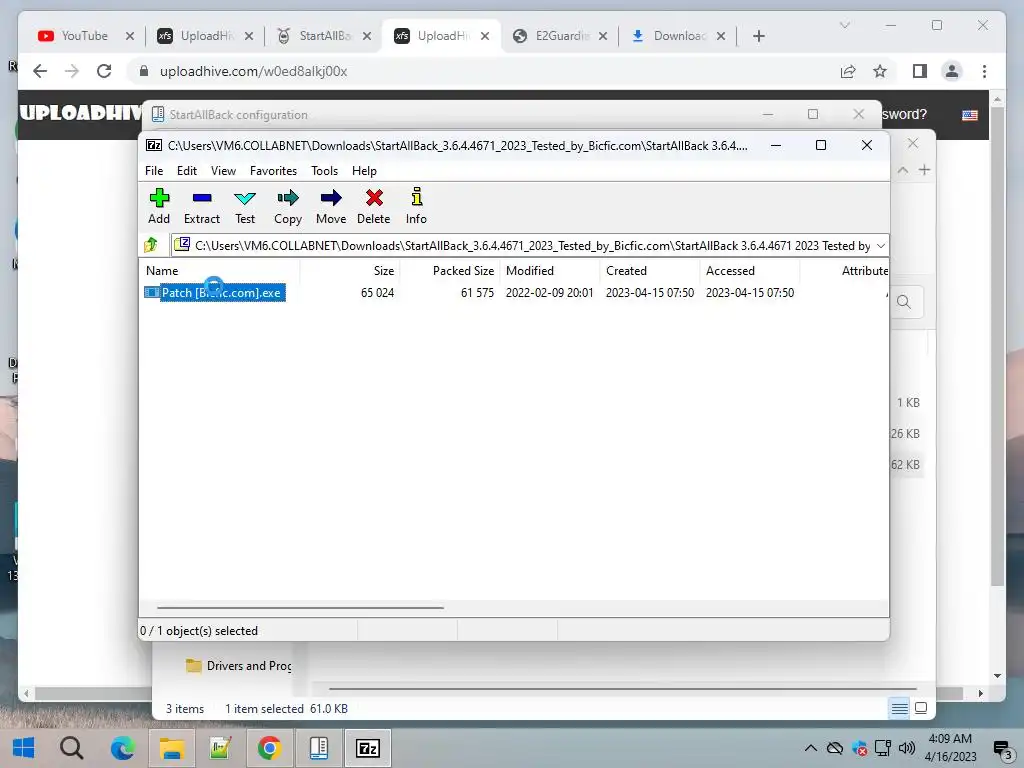The width and height of the screenshot is (1024, 768).
Task: Bookmark this page with the star icon
Action: pos(880,71)
